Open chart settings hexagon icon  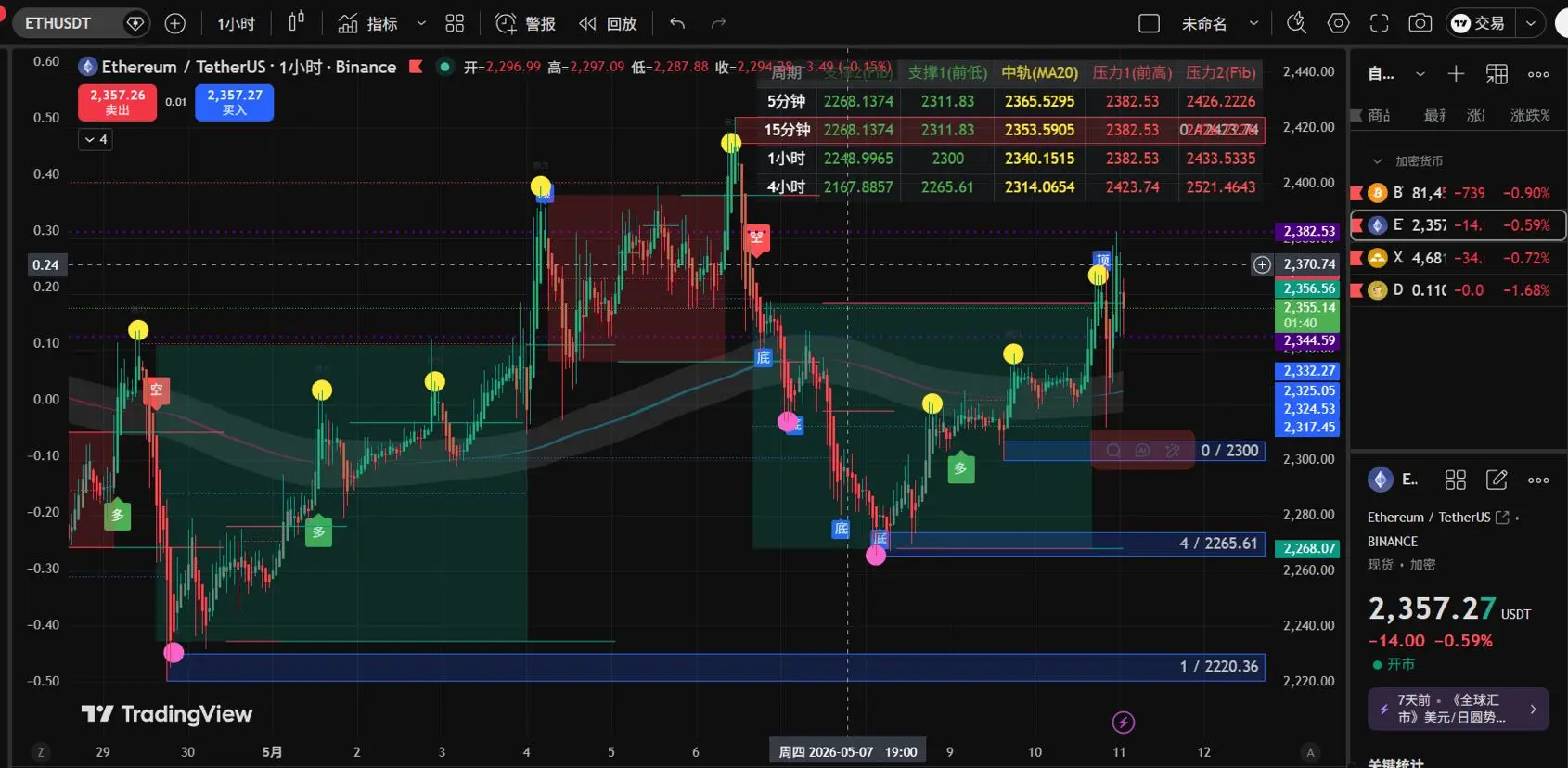pos(1338,23)
